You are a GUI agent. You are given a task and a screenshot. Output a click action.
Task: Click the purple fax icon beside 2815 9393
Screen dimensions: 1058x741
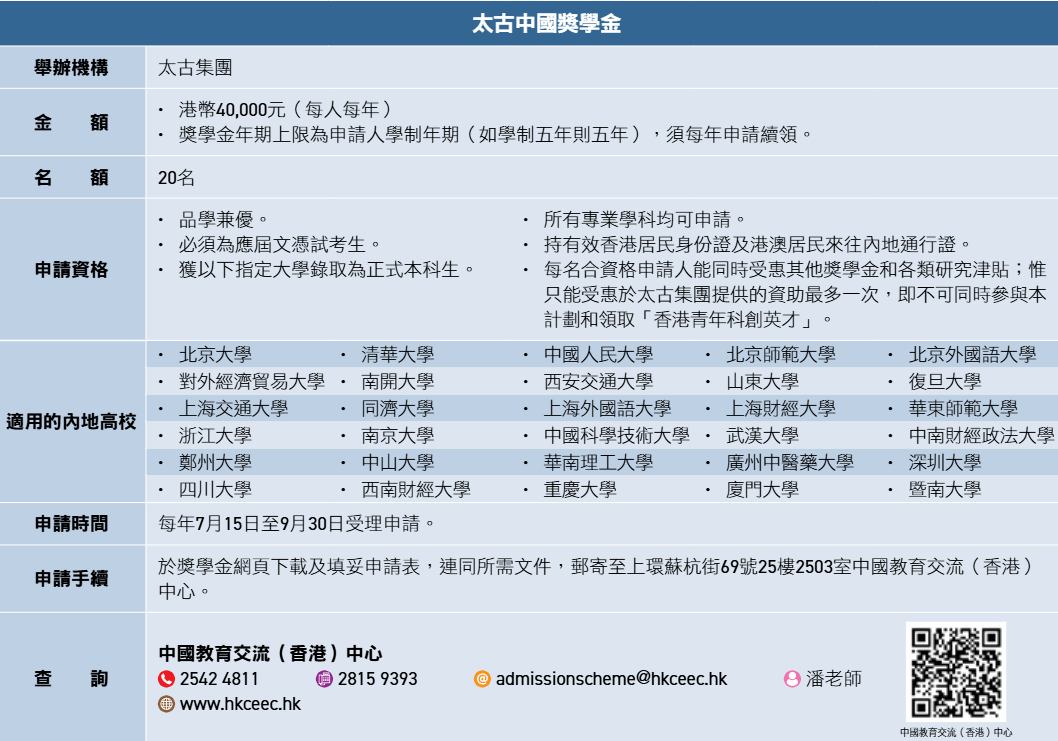pyautogui.click(x=325, y=679)
